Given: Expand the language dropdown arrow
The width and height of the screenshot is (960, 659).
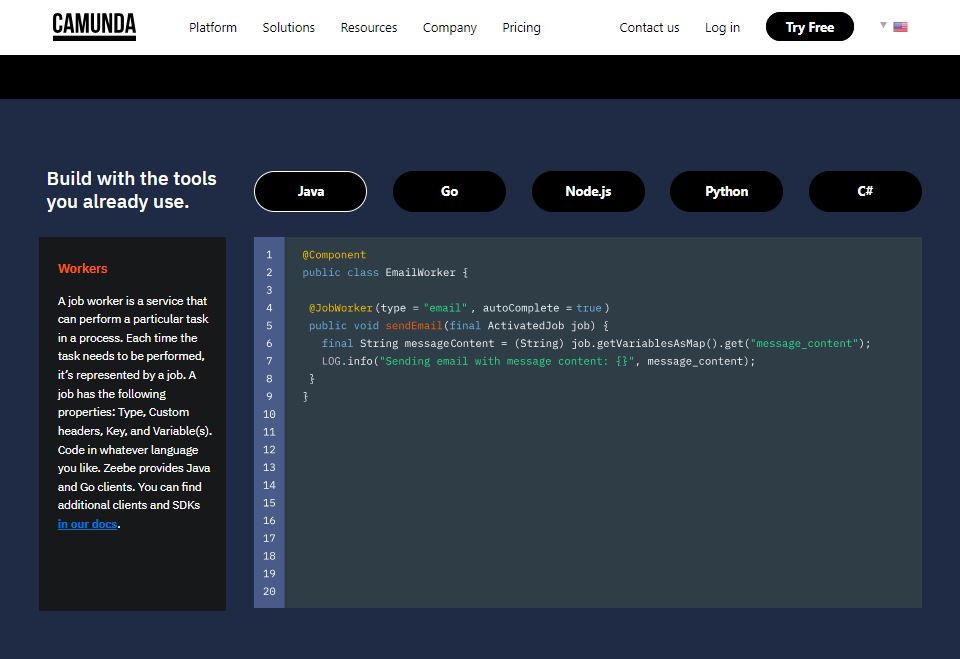Looking at the screenshot, I should pos(883,25).
